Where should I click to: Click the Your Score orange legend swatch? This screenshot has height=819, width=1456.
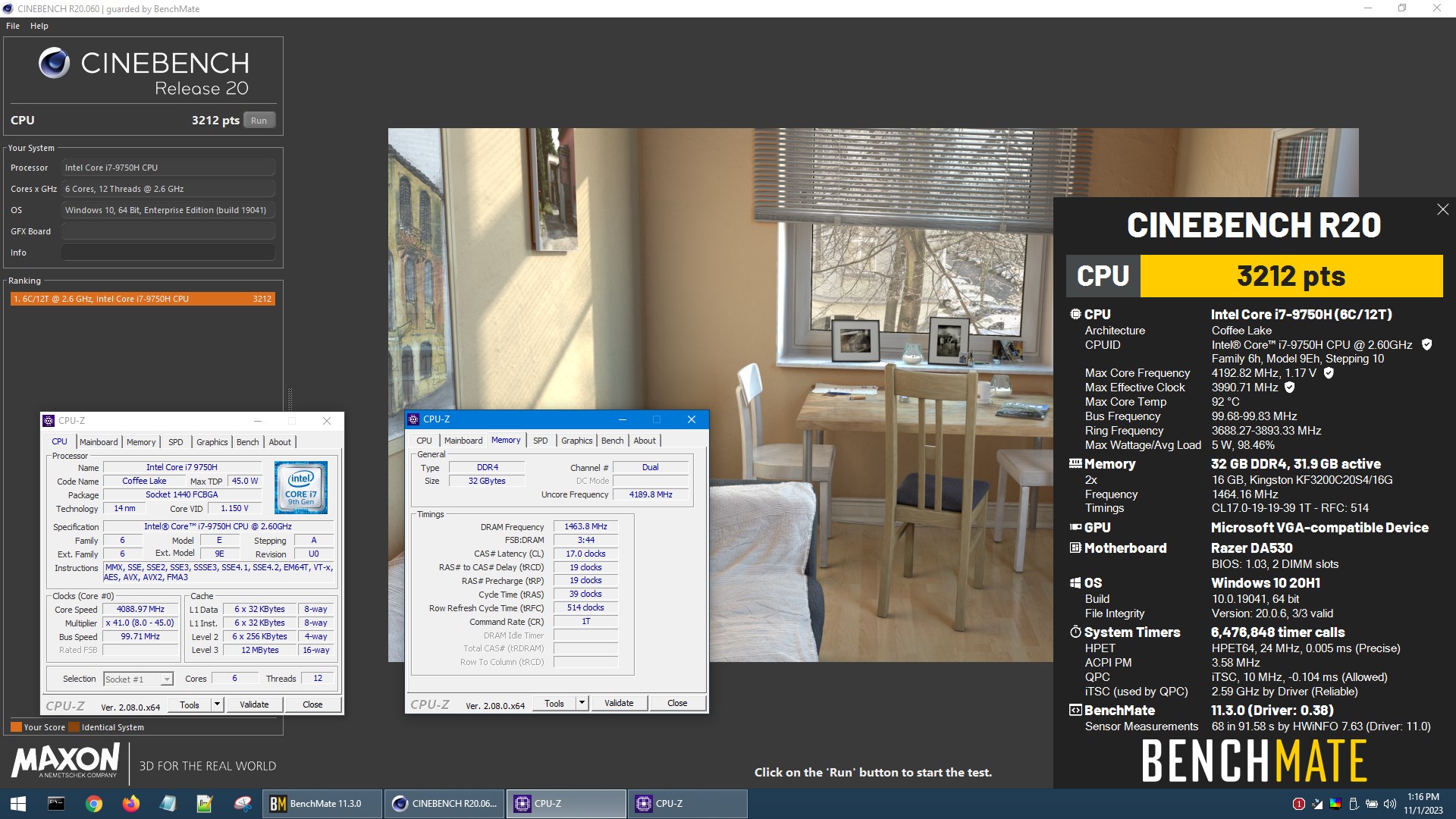pyautogui.click(x=16, y=727)
